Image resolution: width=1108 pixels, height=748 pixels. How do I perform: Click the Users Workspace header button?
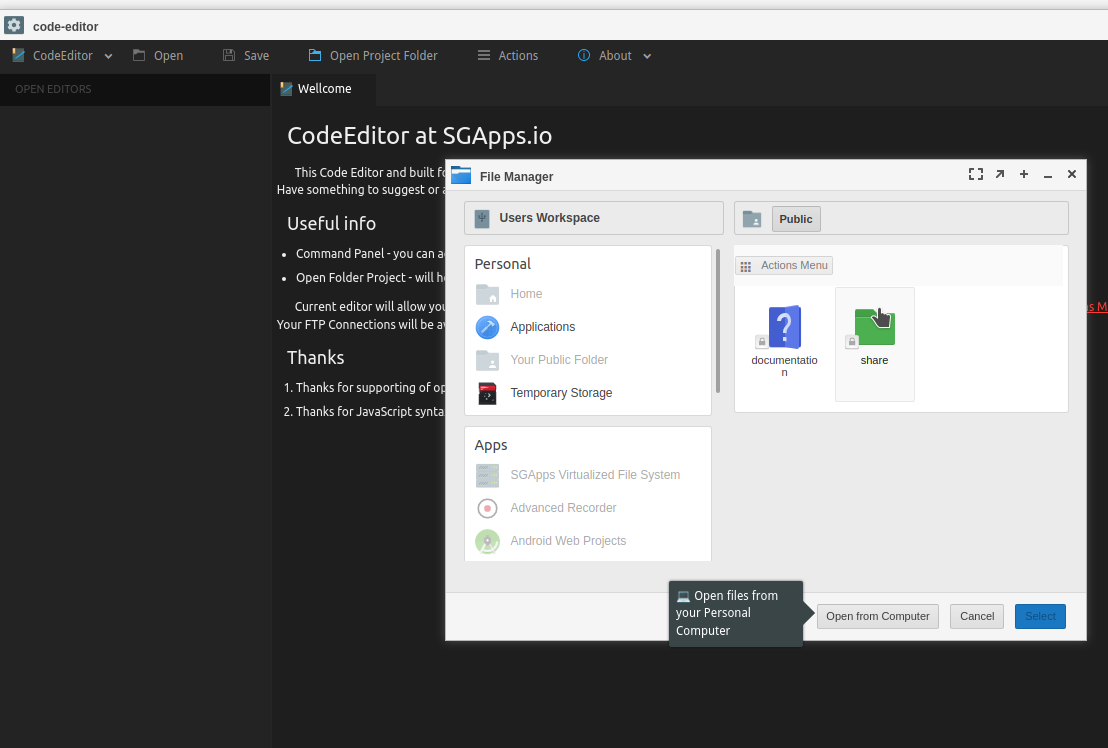point(594,218)
